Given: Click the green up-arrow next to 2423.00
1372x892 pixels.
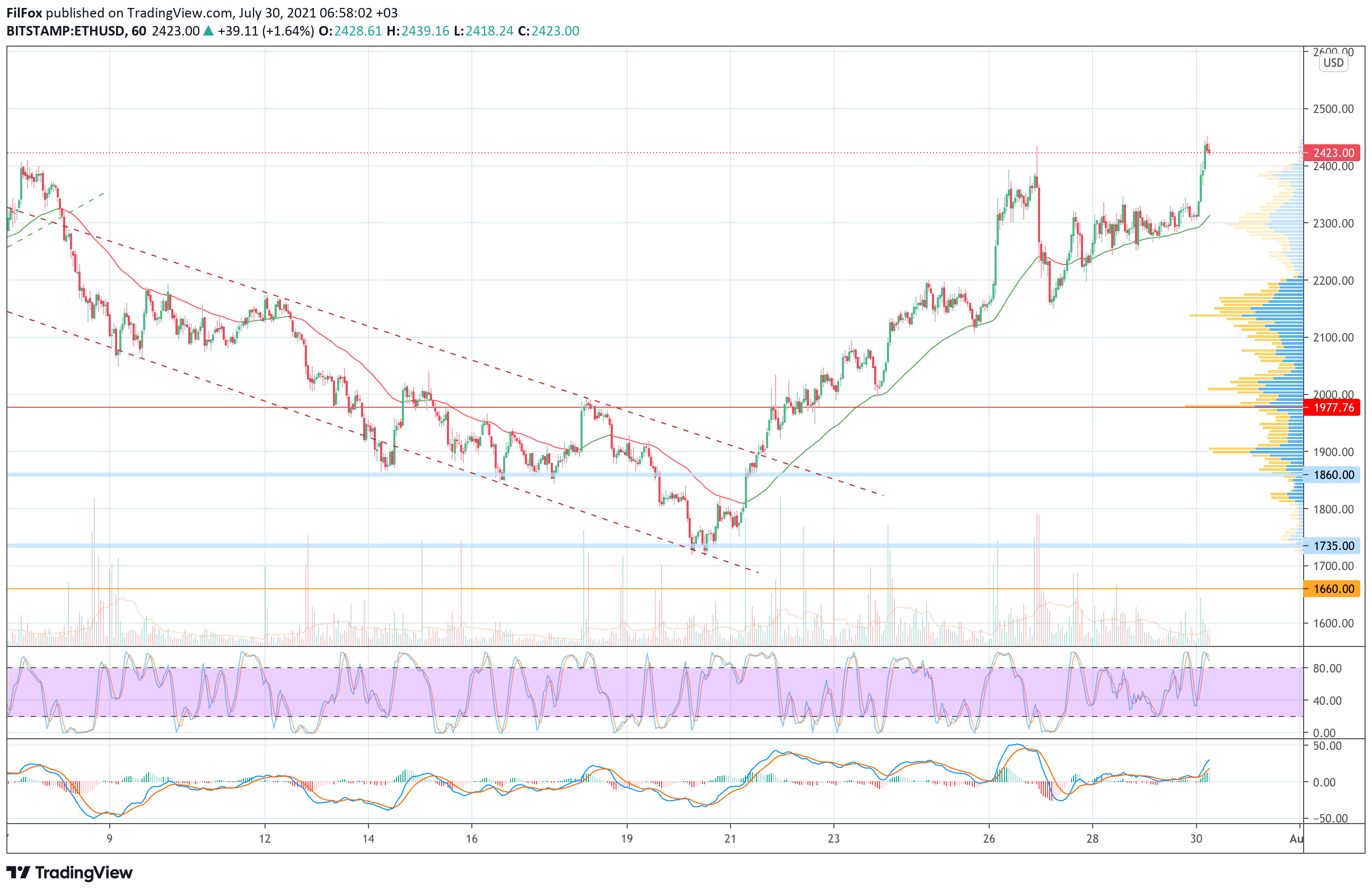Looking at the screenshot, I should (209, 31).
